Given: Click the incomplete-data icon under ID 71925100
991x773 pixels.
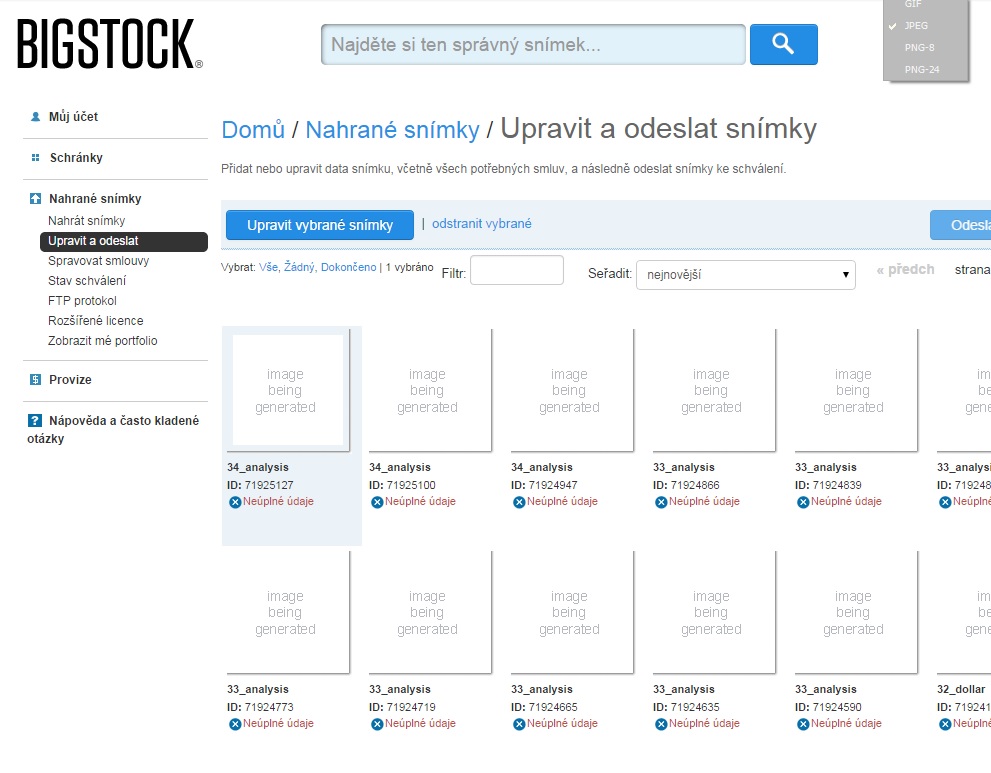Looking at the screenshot, I should 377,502.
